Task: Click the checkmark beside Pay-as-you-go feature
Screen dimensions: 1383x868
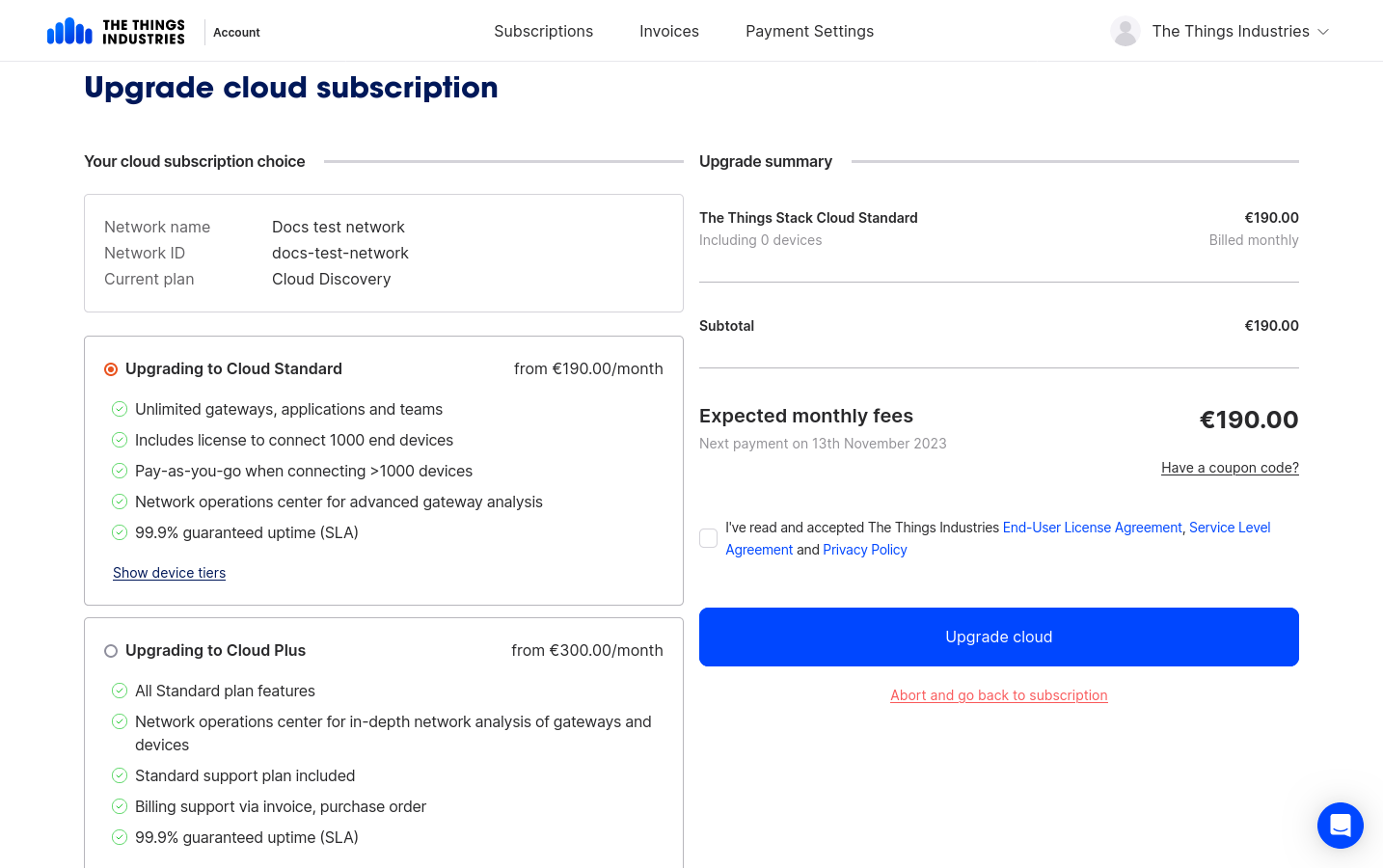Action: (x=120, y=471)
